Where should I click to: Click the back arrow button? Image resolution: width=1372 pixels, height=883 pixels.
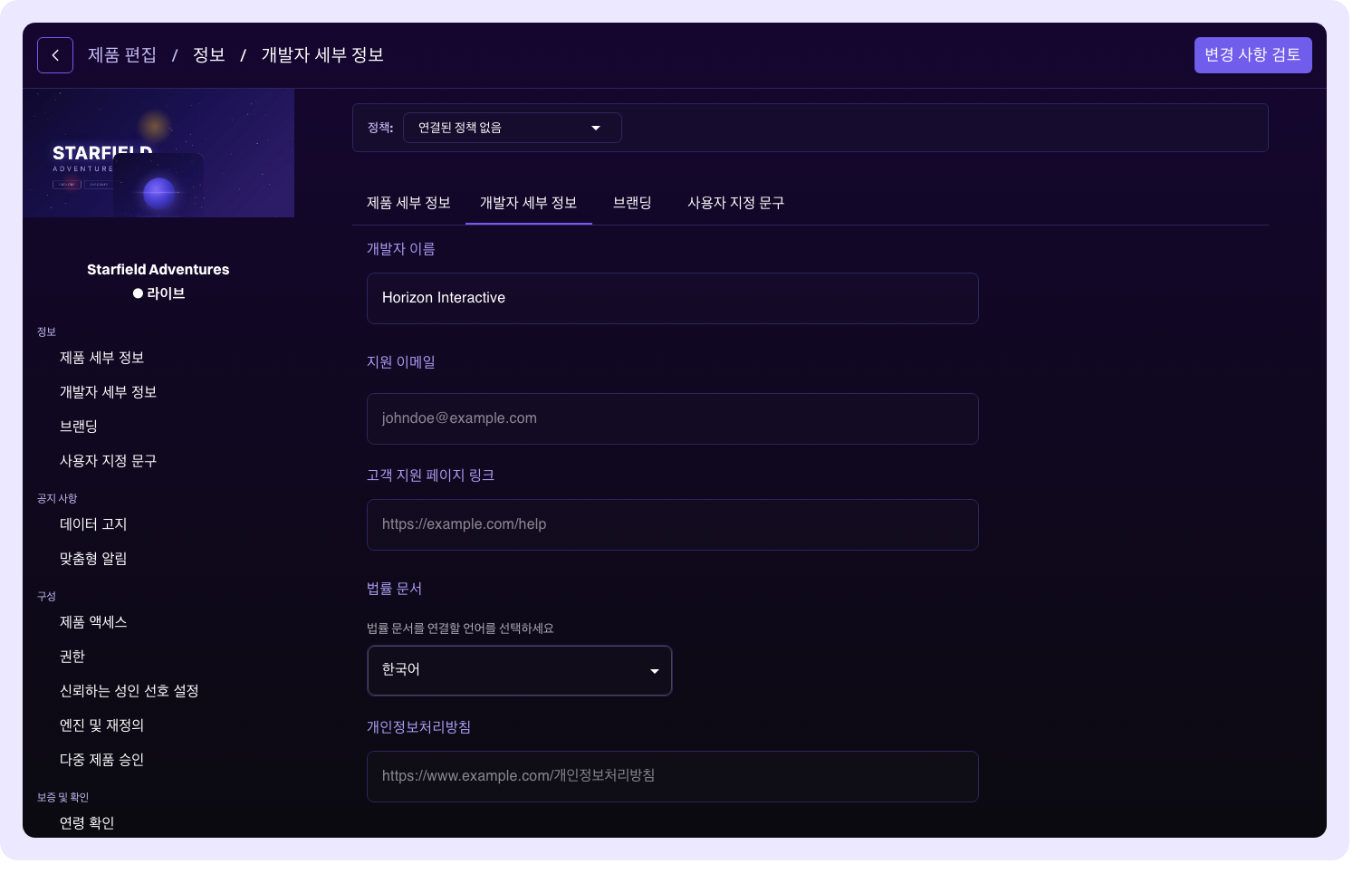55,55
